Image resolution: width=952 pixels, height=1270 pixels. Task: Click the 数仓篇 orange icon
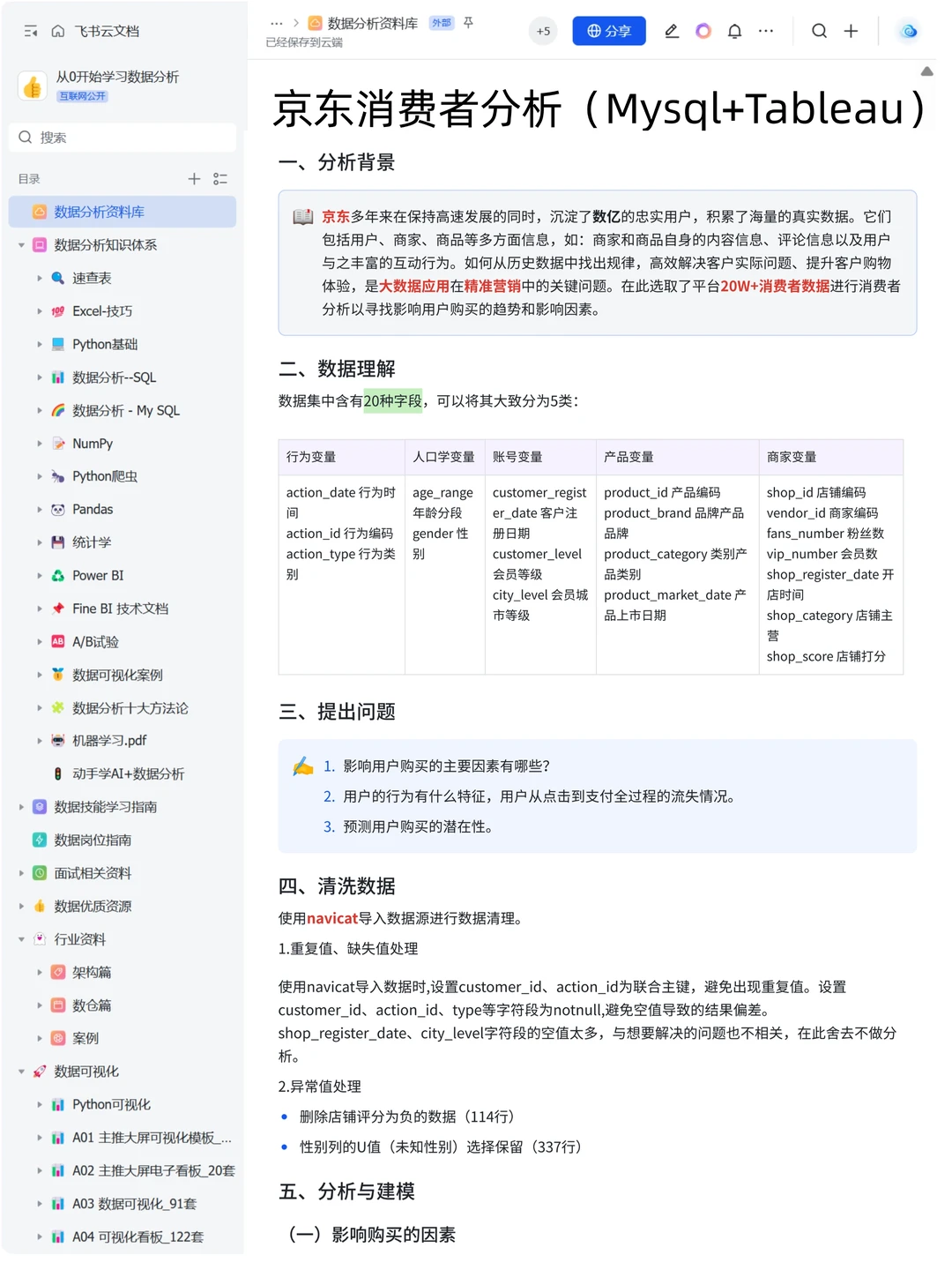pos(58,1005)
